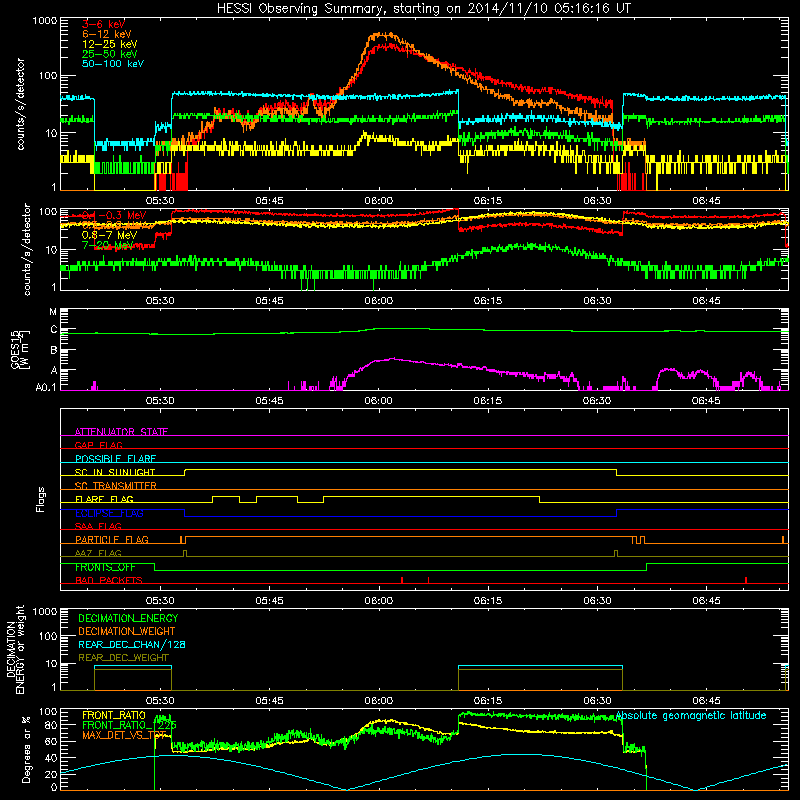Screen dimensions: 800x800
Task: Select the FRONT_RATIO legend label
Action: (114, 715)
